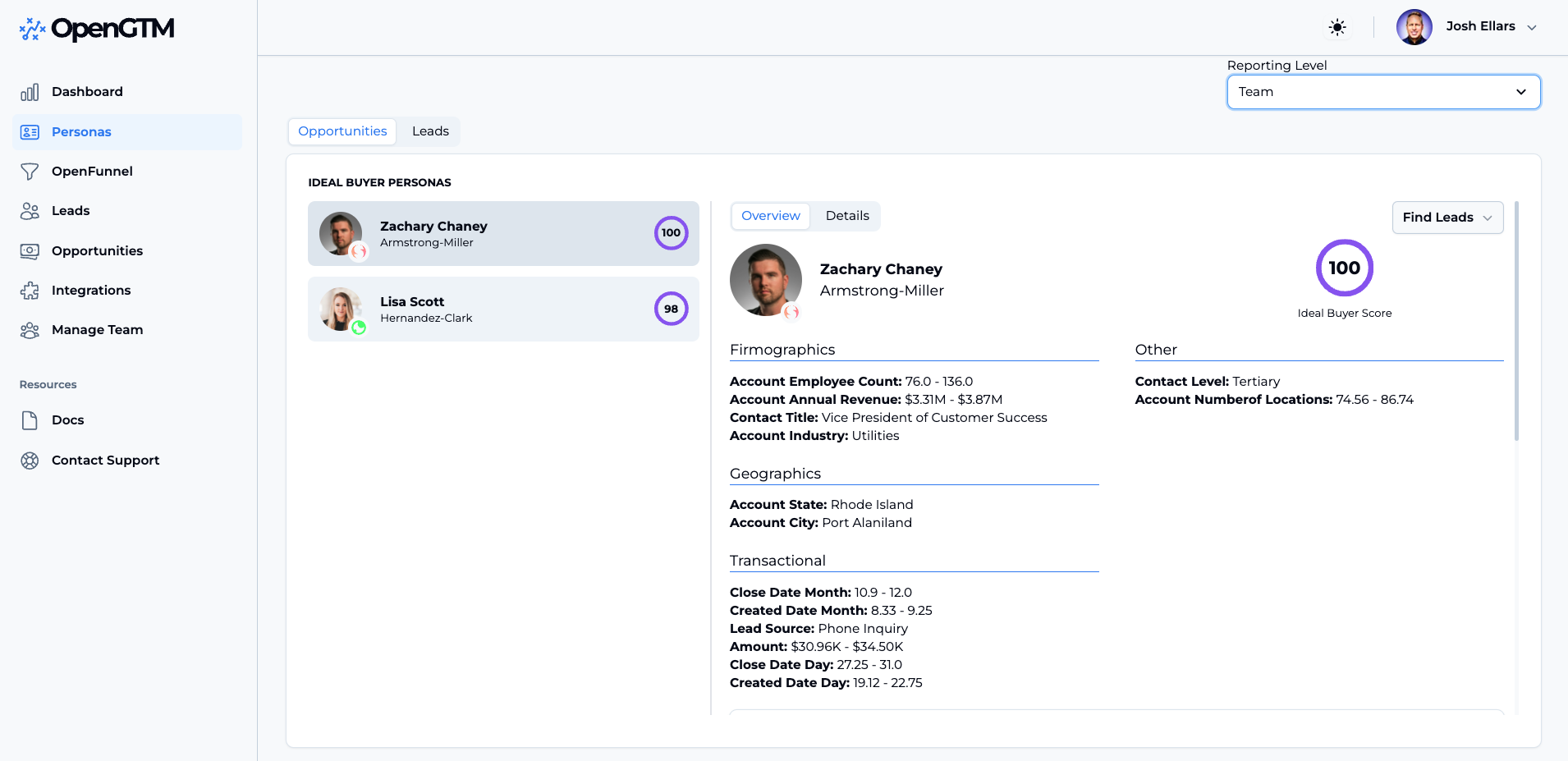
Task: Click the 'Account City: Port Alaniland' line
Action: [x=821, y=523]
